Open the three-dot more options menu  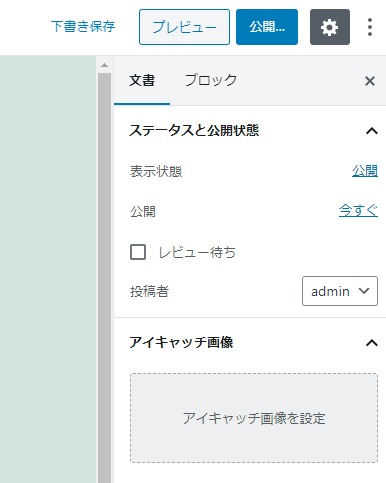click(370, 27)
